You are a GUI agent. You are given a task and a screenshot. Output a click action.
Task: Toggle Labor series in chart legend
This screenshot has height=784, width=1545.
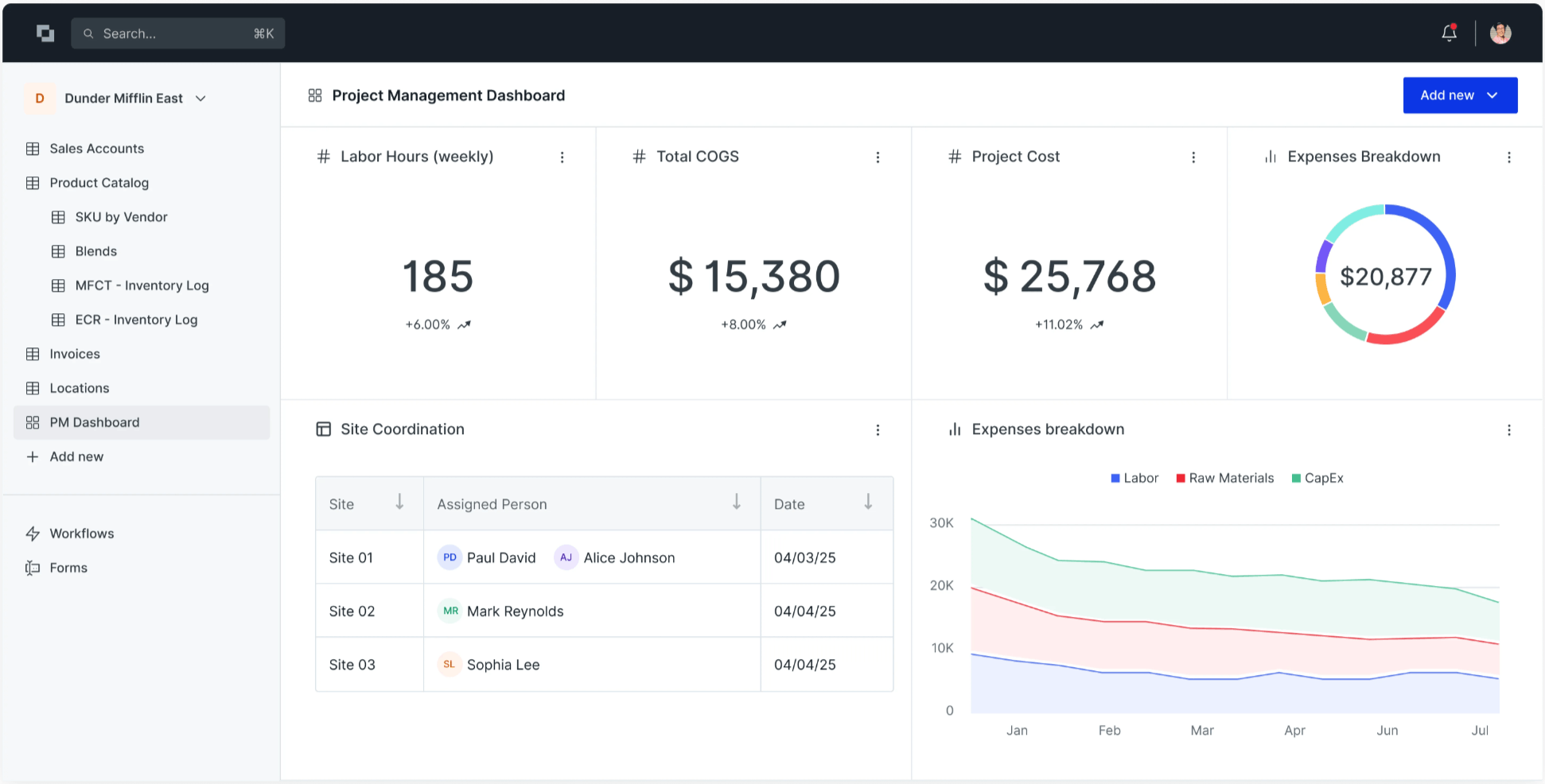pos(1134,478)
